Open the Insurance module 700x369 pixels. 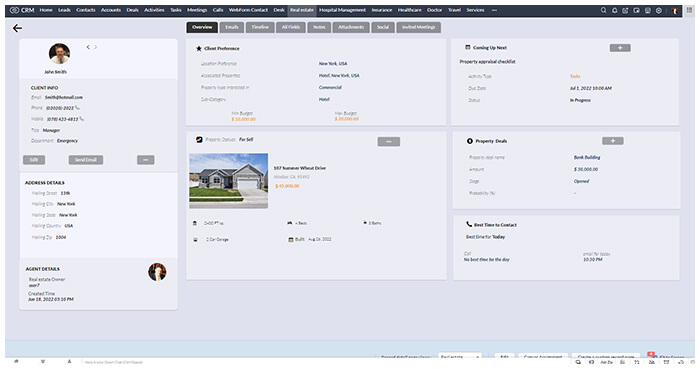click(382, 10)
